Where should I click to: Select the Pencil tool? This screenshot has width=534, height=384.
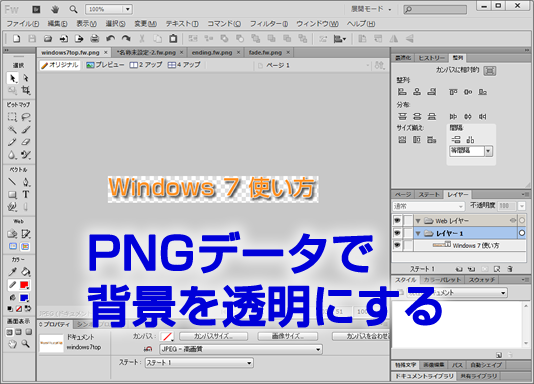pos(12,142)
